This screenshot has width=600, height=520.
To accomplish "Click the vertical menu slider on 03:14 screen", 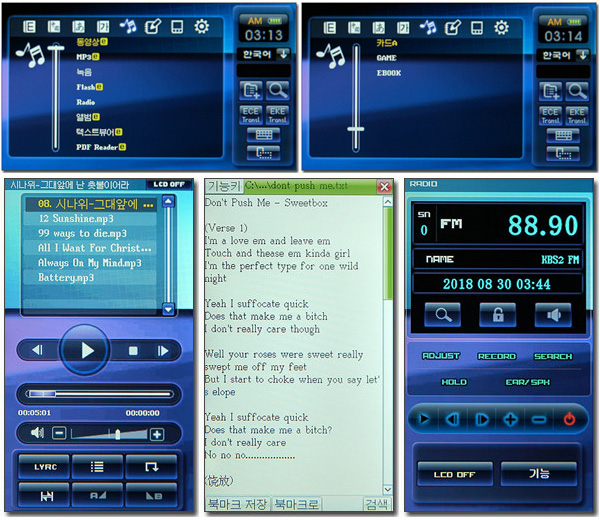I will click(356, 98).
